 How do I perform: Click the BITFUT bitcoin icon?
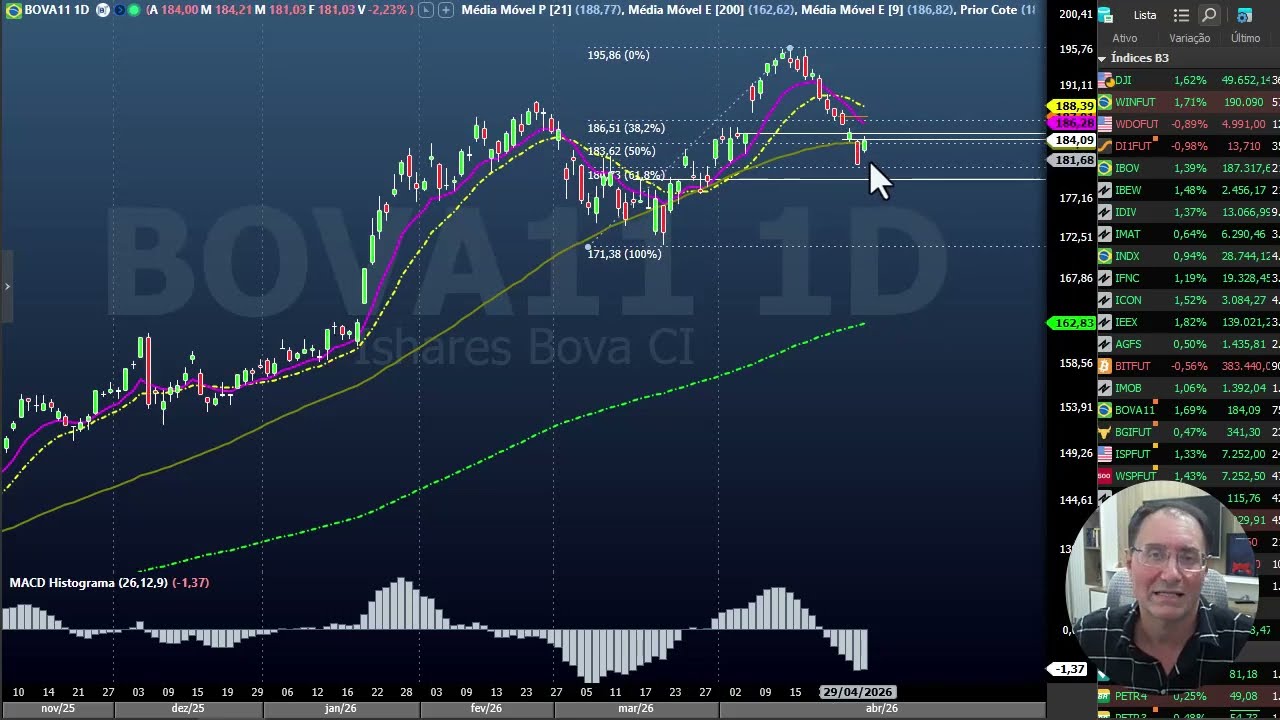coord(1105,366)
